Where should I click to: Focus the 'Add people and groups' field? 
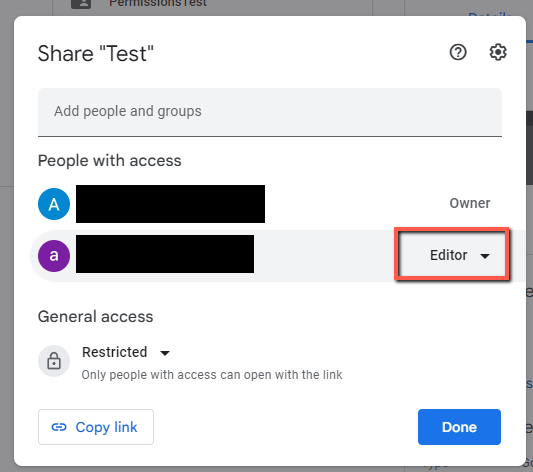pos(270,112)
